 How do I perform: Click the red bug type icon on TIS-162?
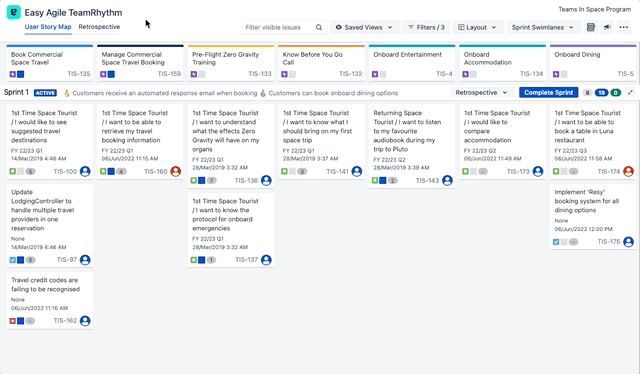tap(13, 321)
